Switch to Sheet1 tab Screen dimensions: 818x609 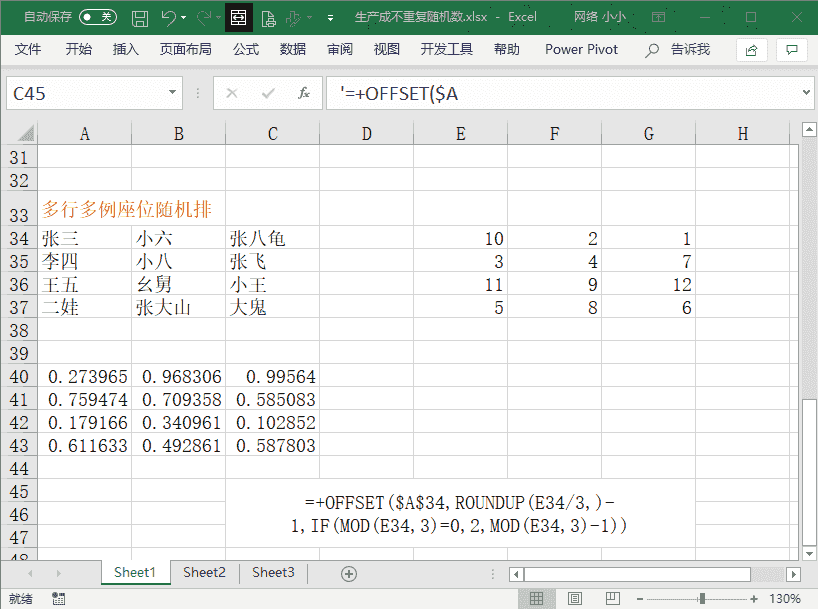(135, 572)
